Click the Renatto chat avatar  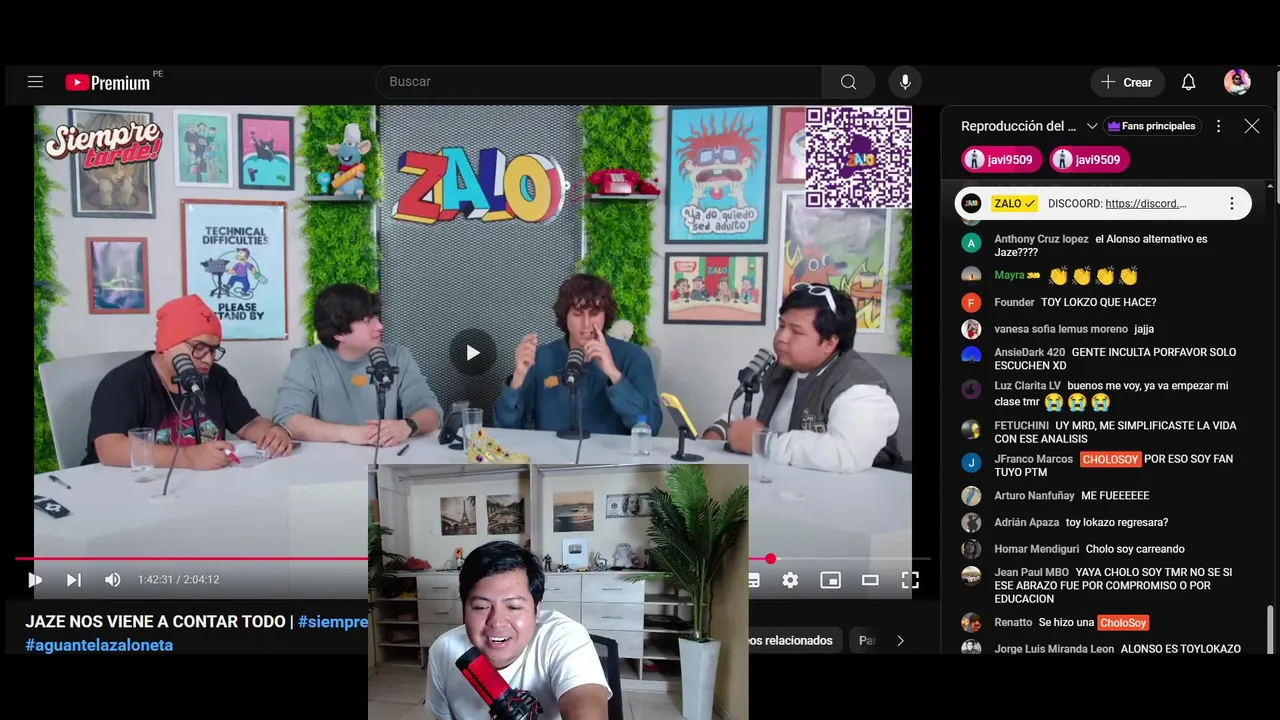coord(971,622)
